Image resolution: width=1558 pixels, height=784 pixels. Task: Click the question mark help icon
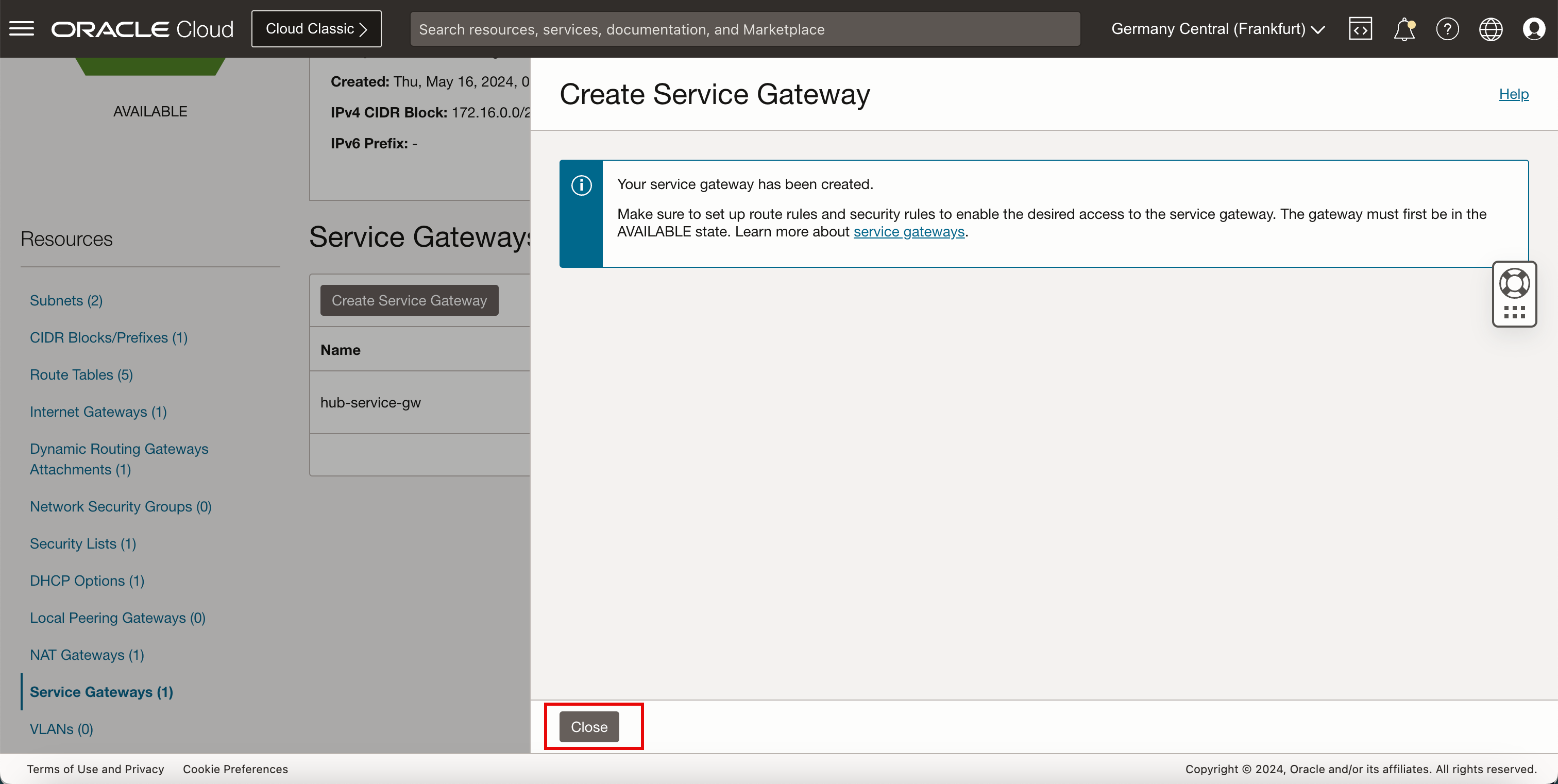[1447, 29]
